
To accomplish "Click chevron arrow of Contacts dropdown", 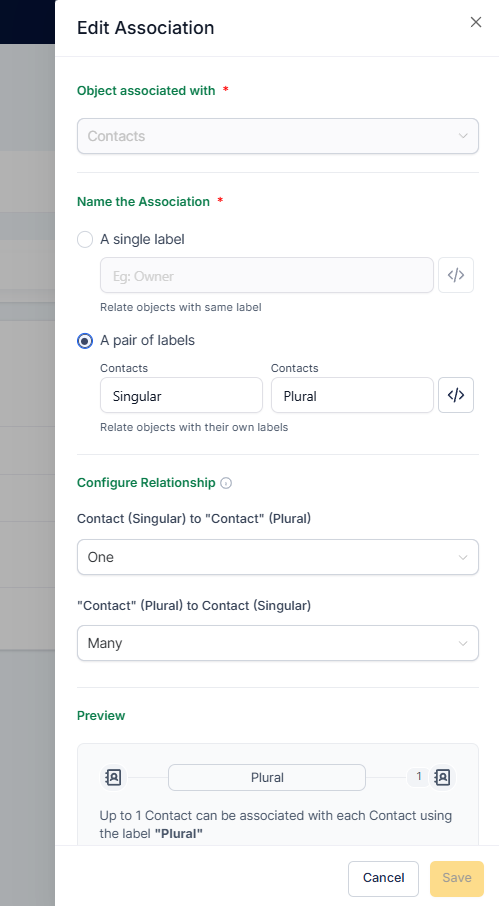I will click(463, 136).
